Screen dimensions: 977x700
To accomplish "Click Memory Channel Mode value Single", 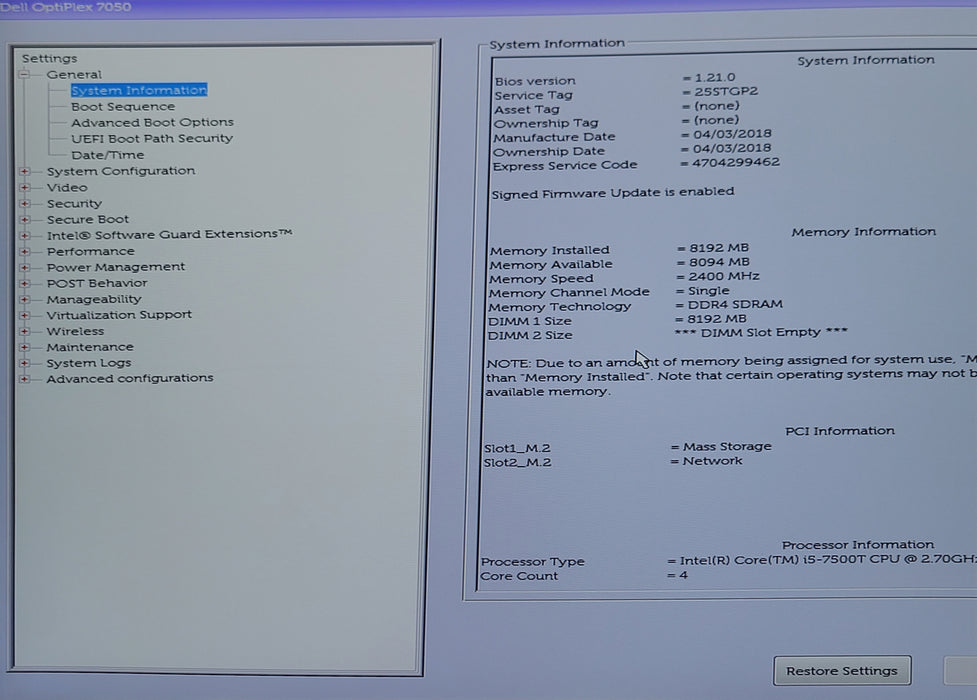I will pyautogui.click(x=708, y=291).
